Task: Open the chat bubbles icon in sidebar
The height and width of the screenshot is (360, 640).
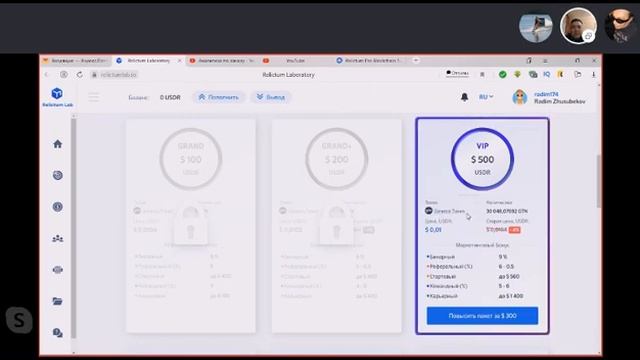Action: pyautogui.click(x=58, y=333)
